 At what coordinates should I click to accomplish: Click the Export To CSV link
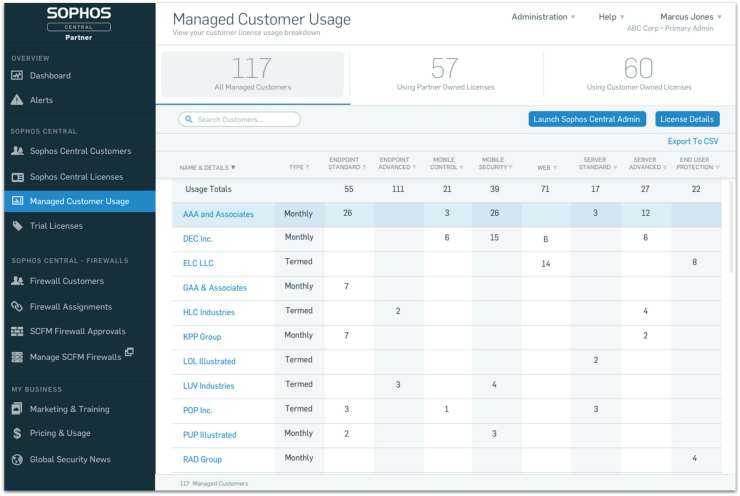(x=692, y=141)
